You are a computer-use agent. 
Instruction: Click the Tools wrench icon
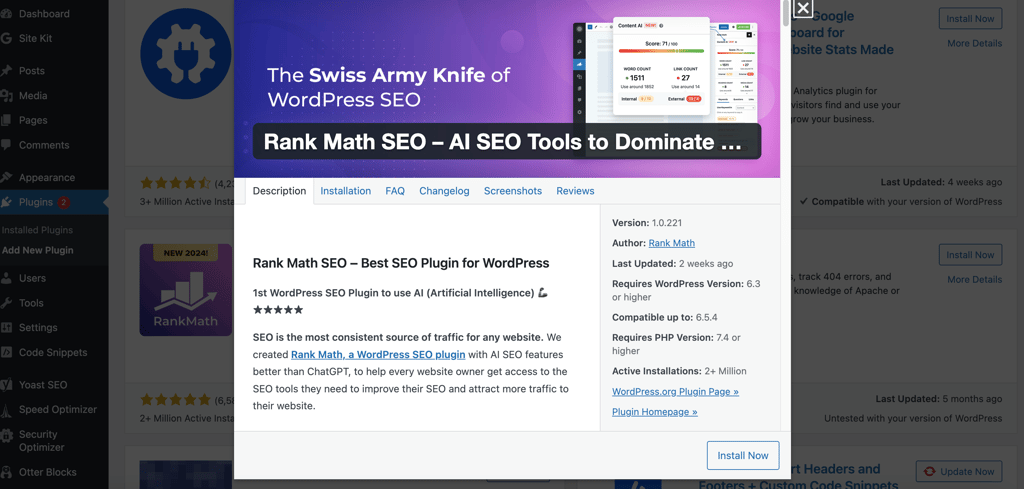click(x=6, y=303)
